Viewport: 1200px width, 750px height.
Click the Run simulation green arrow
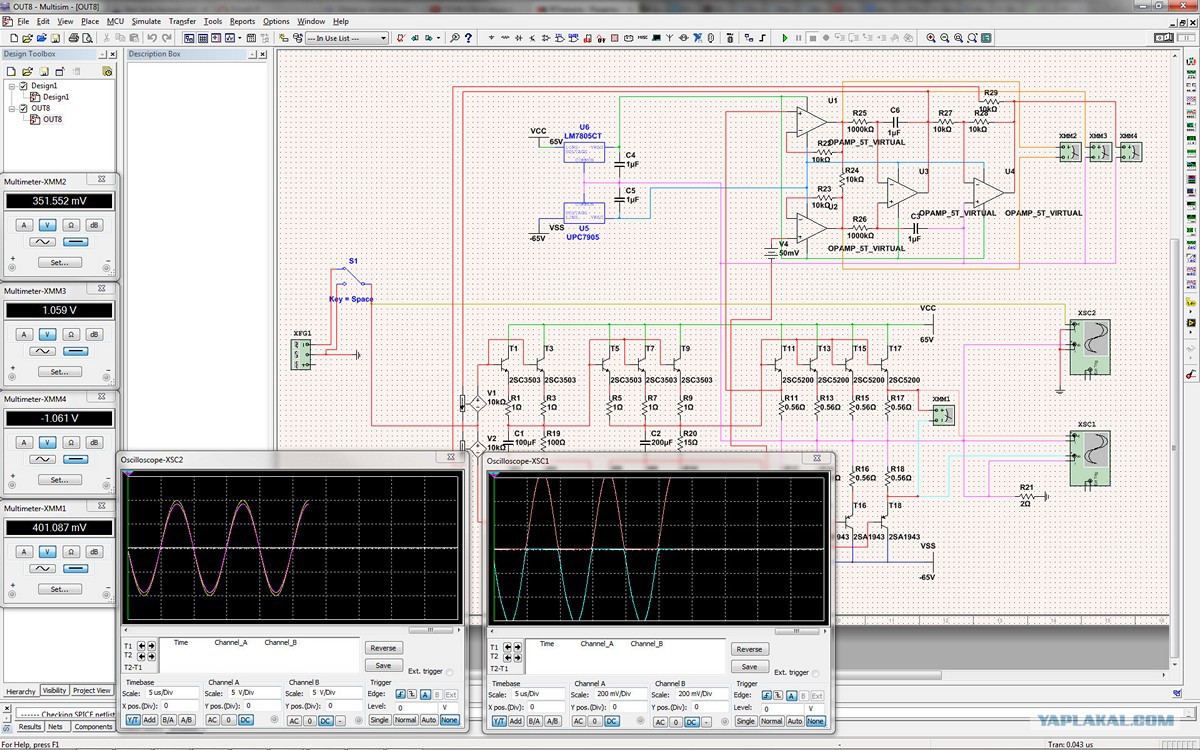coord(785,38)
